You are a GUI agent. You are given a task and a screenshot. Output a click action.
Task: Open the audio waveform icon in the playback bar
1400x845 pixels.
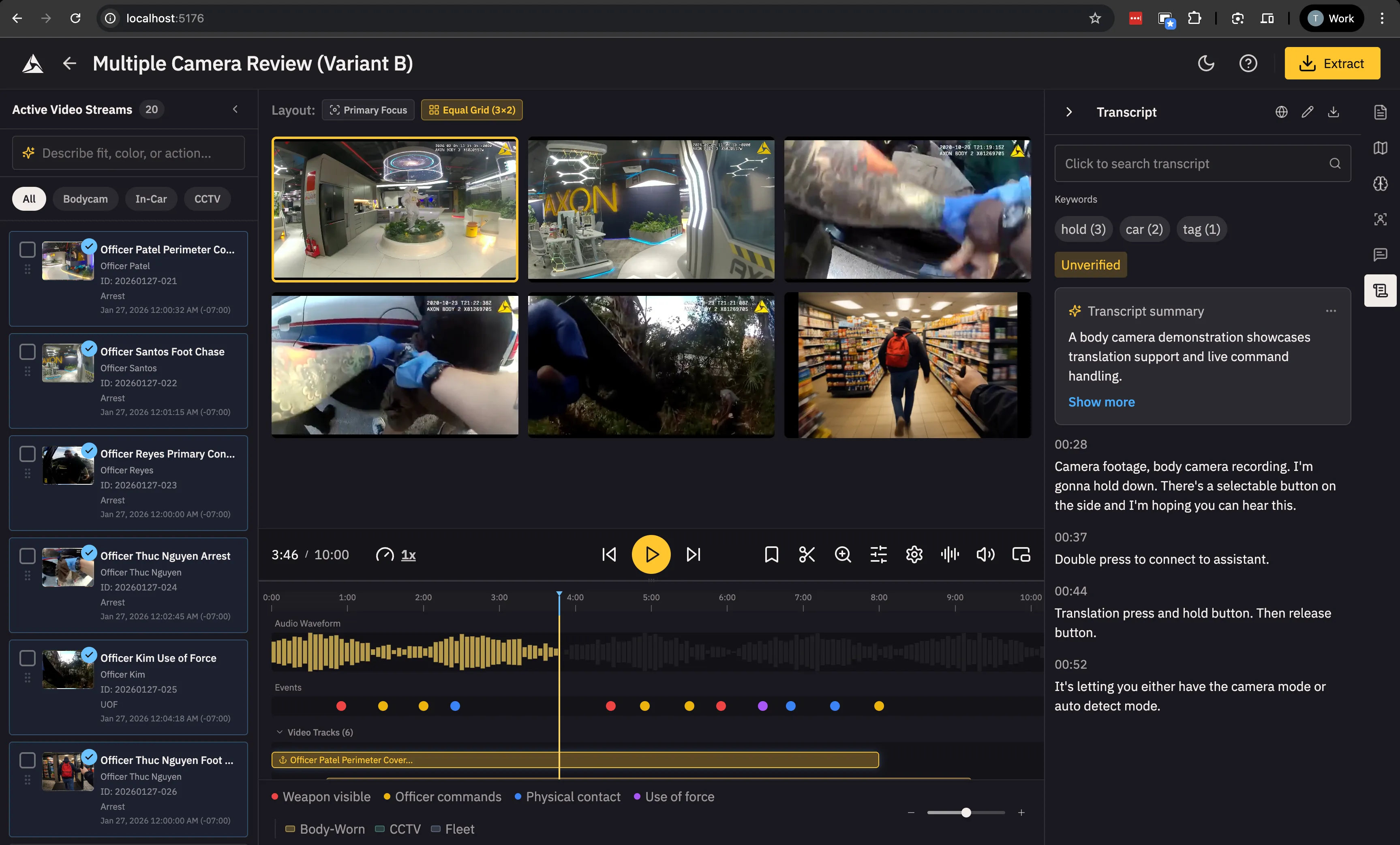tap(949, 555)
